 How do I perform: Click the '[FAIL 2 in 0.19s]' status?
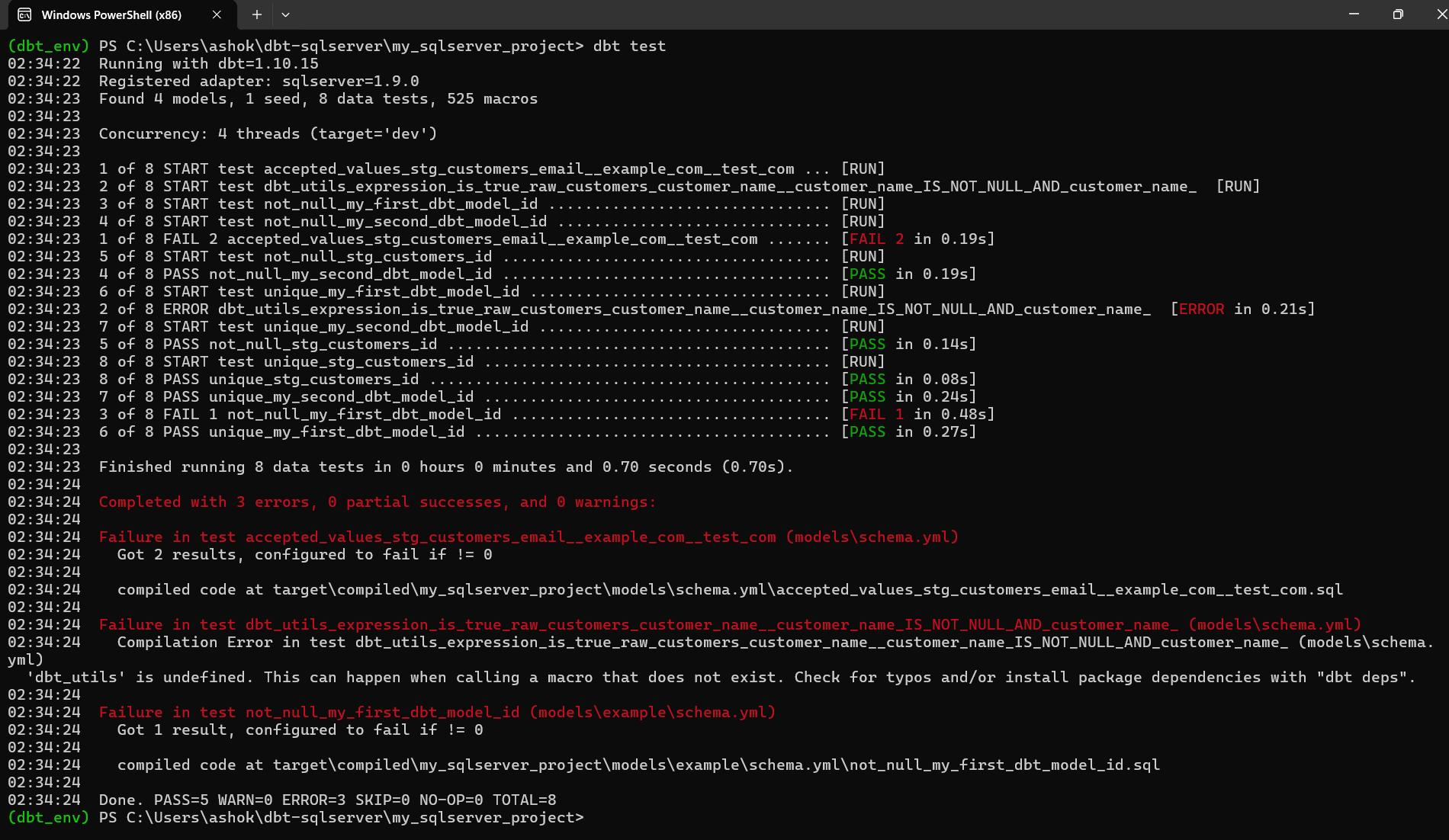coord(917,239)
